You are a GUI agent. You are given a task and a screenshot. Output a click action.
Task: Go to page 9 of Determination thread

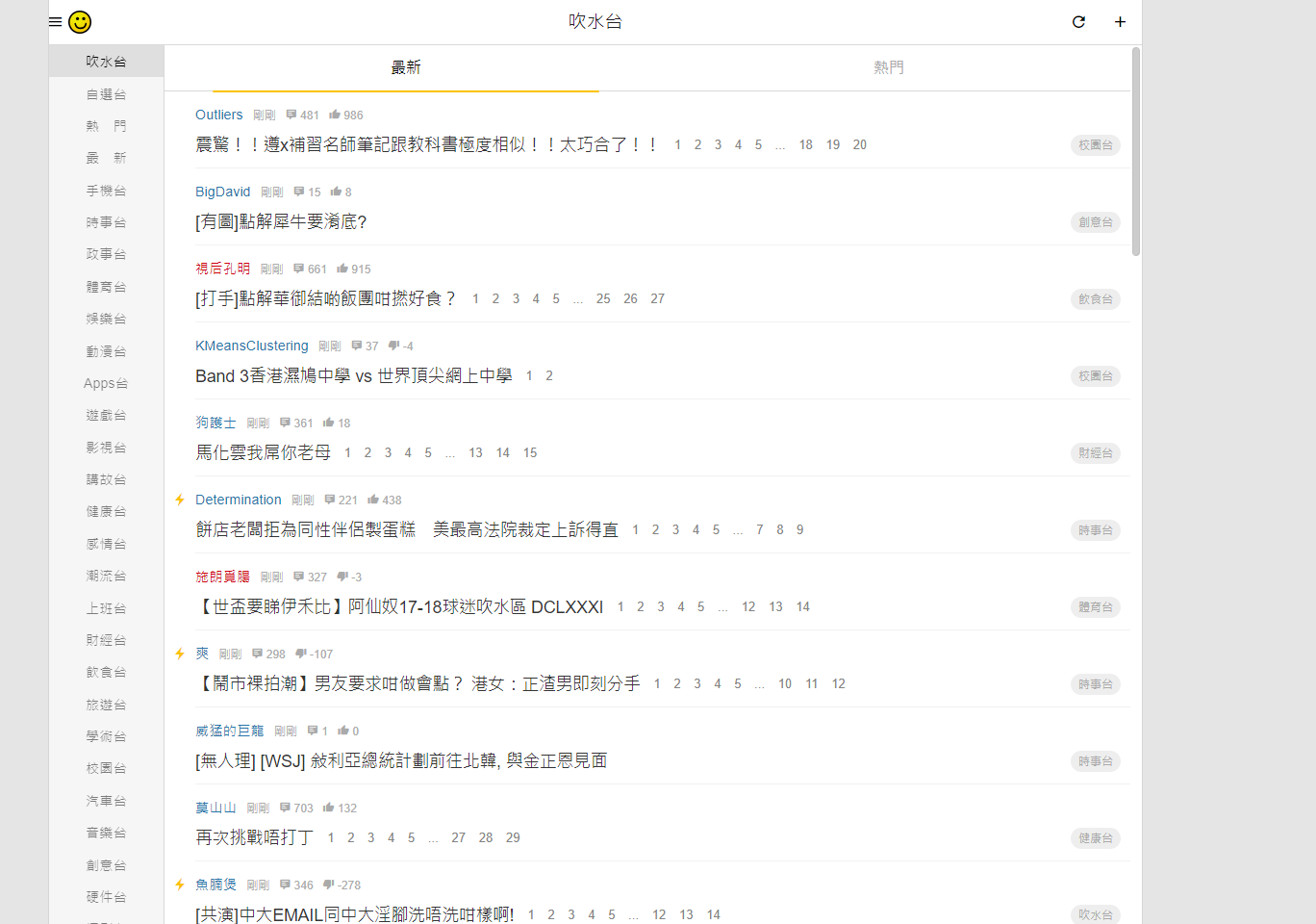(x=800, y=529)
